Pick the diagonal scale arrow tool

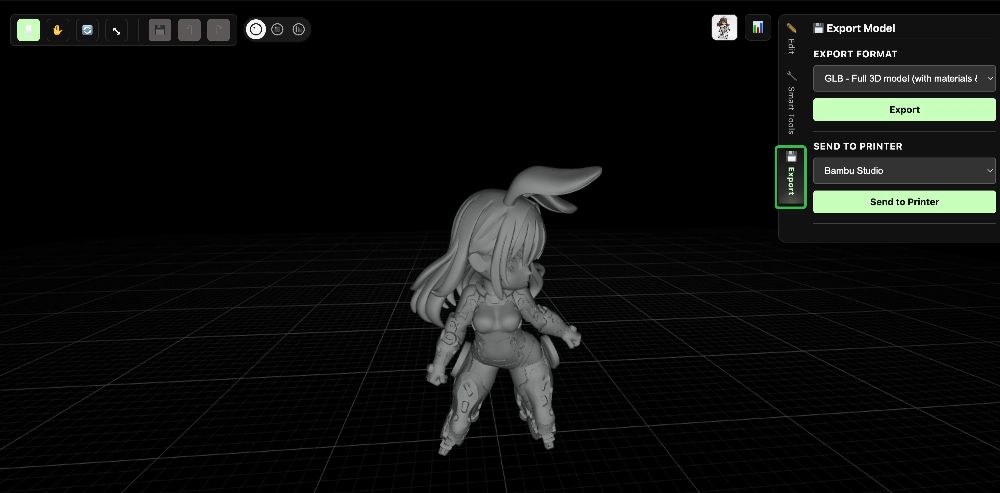116,30
